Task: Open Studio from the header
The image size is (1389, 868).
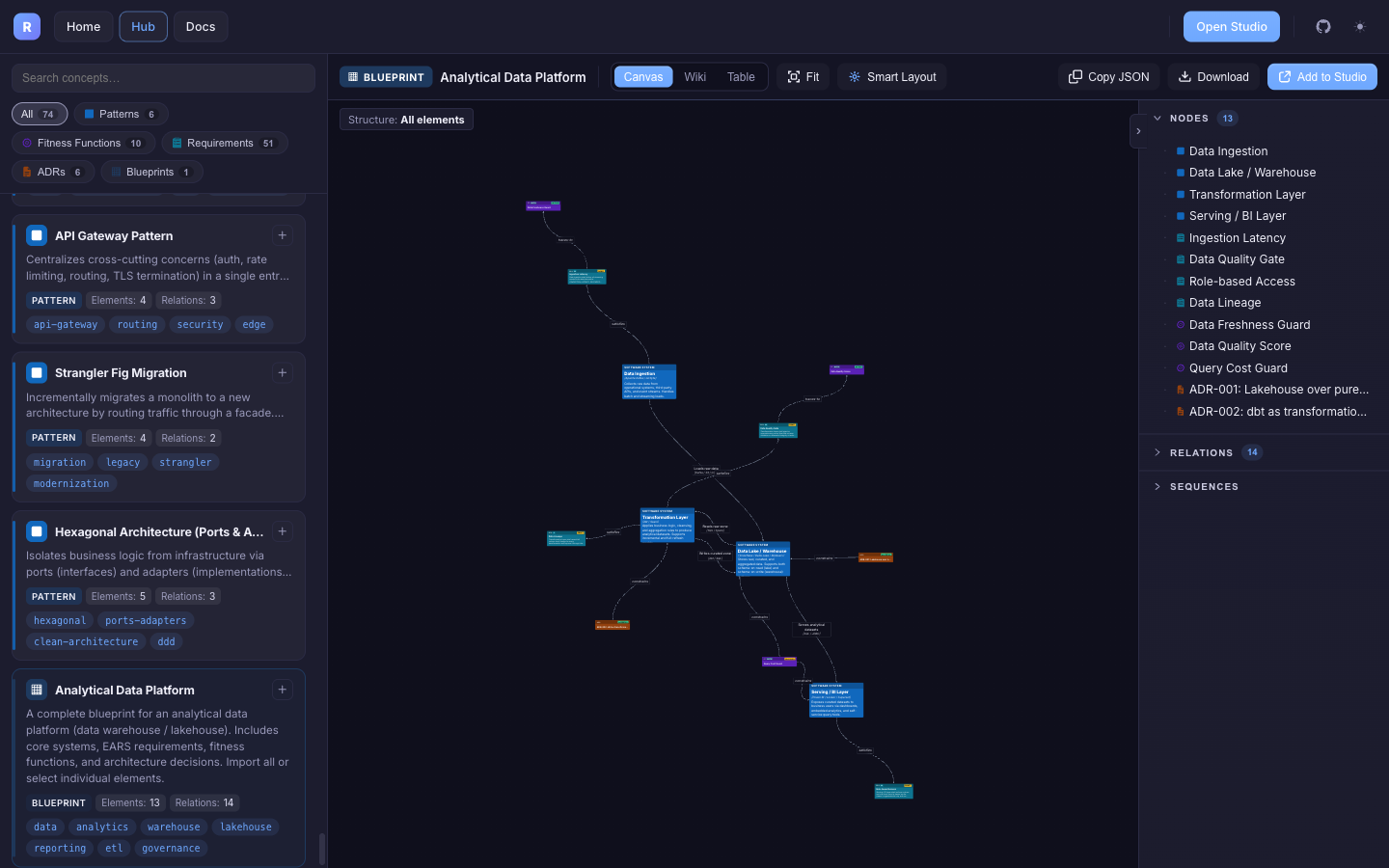Action: tap(1232, 26)
